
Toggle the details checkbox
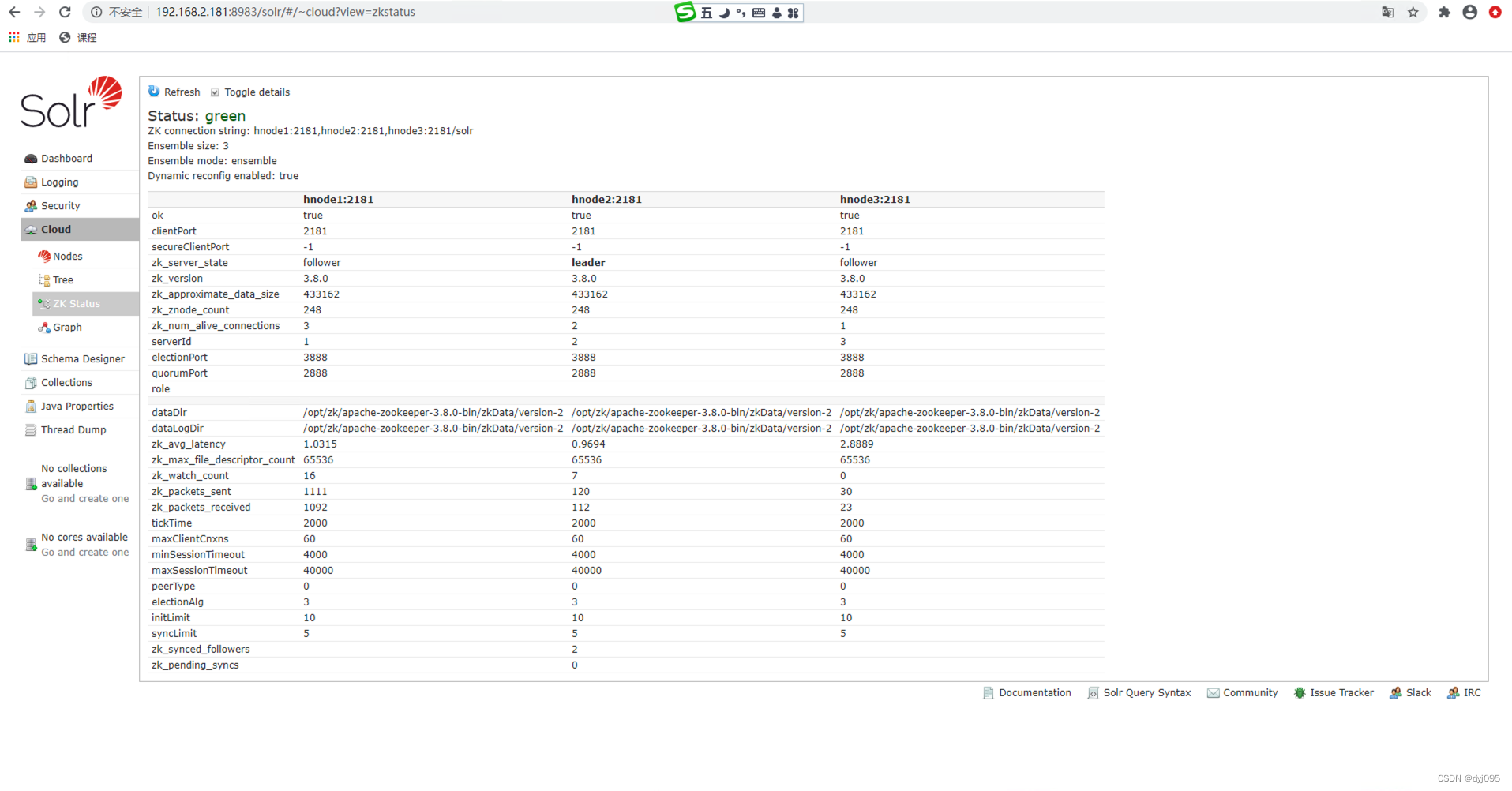pos(215,92)
